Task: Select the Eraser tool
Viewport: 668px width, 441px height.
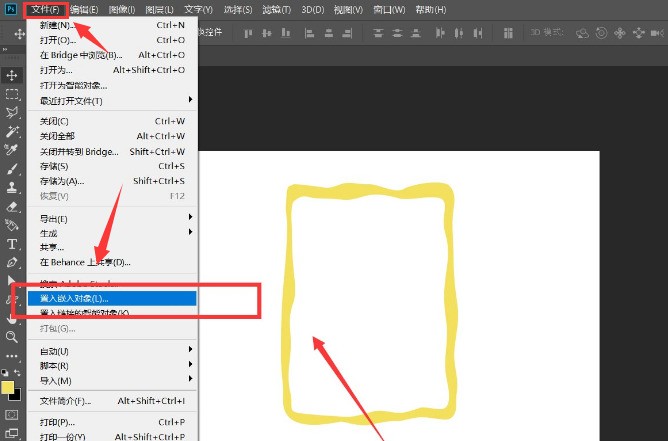Action: pos(12,207)
